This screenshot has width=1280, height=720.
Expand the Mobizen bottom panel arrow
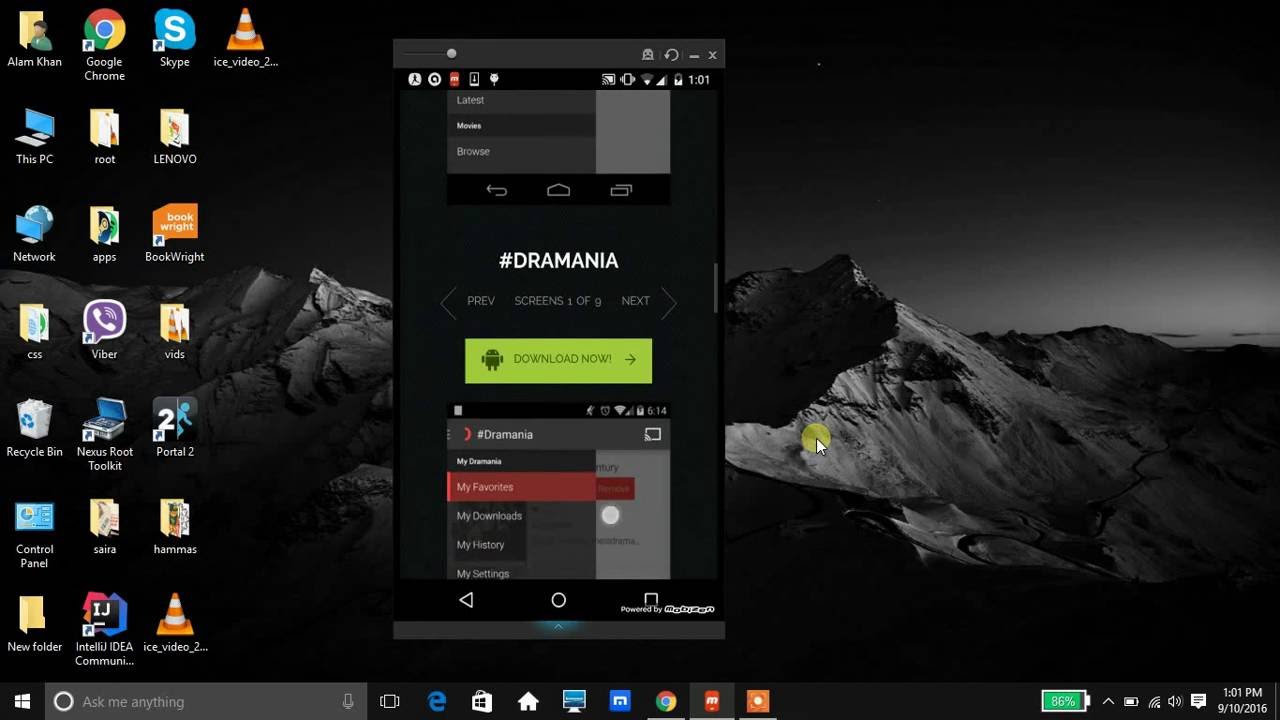[559, 626]
